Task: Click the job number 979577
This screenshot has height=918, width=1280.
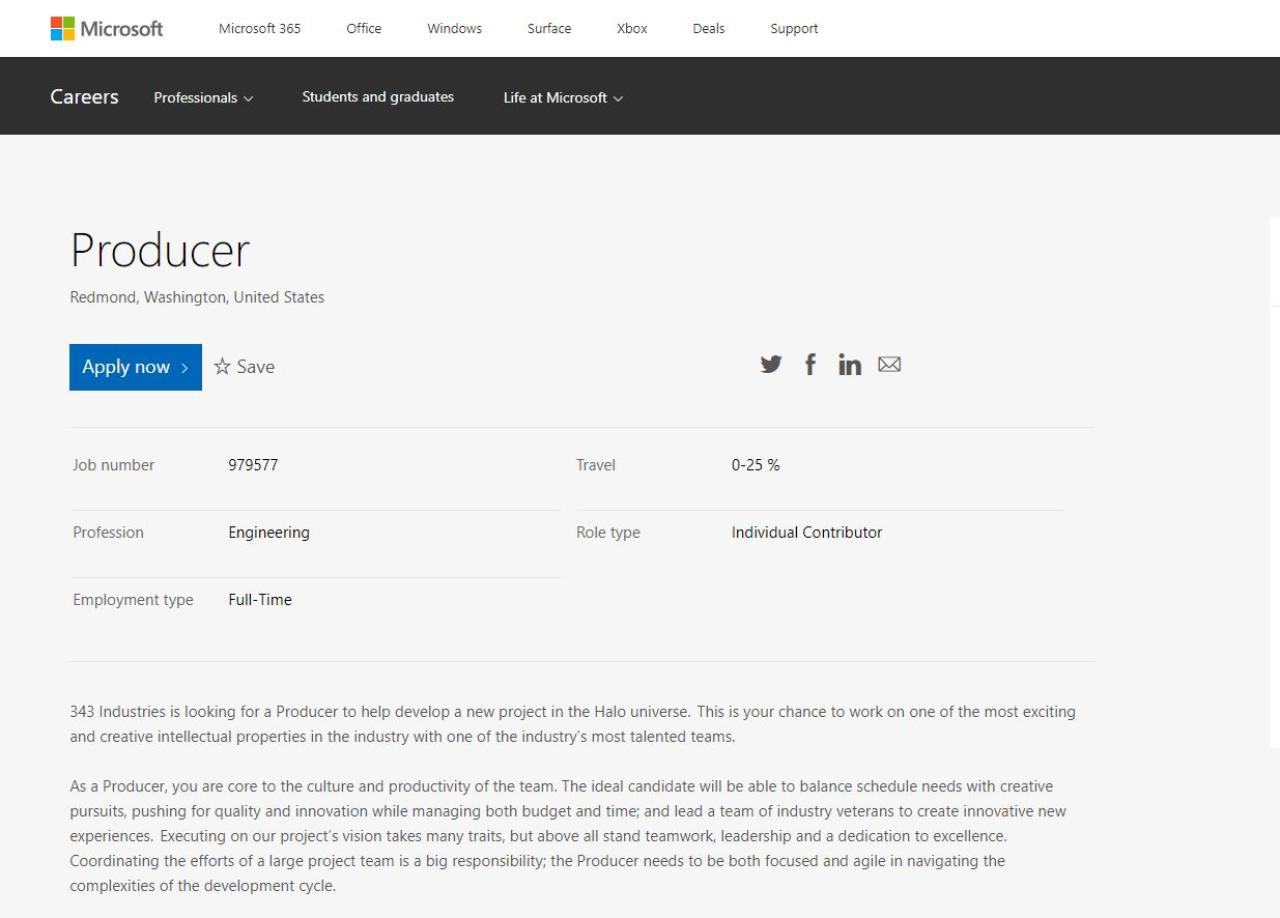Action: click(253, 465)
